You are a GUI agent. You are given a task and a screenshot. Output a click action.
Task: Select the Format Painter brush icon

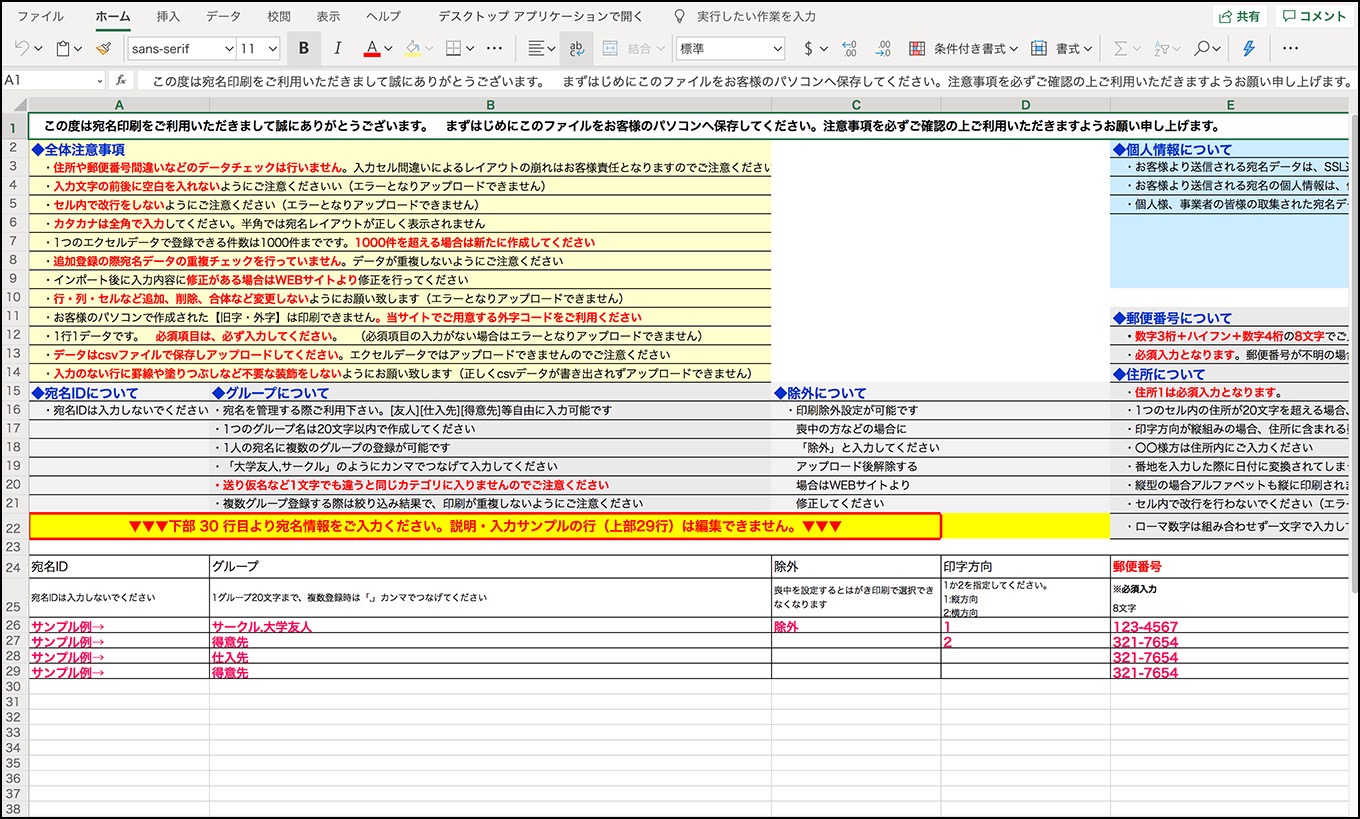(x=103, y=48)
